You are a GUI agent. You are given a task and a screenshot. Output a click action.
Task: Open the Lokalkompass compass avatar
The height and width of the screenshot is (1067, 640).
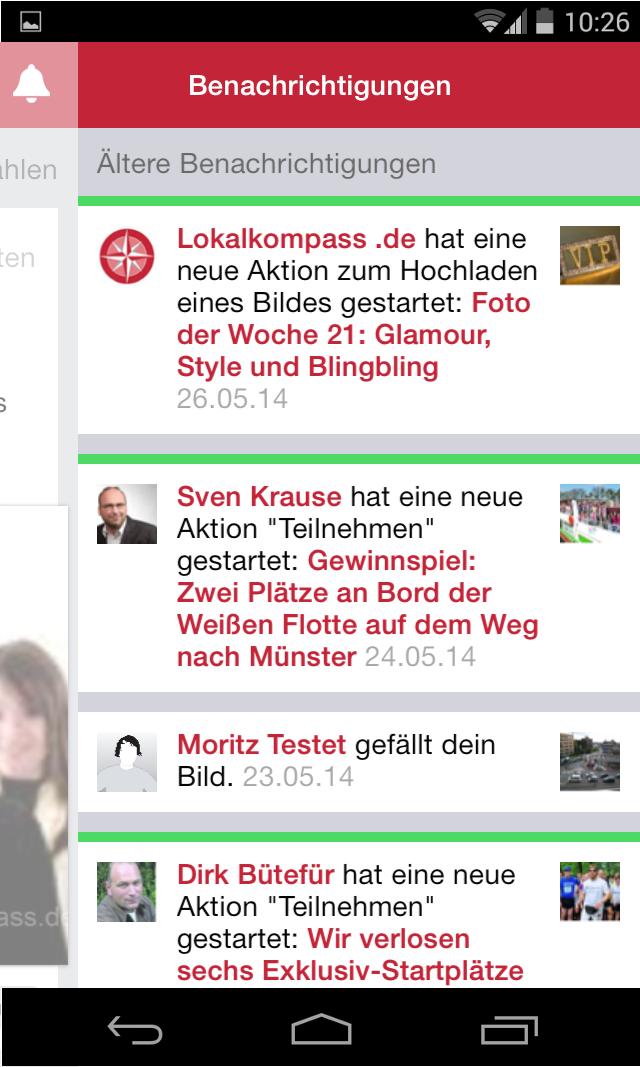tap(127, 256)
